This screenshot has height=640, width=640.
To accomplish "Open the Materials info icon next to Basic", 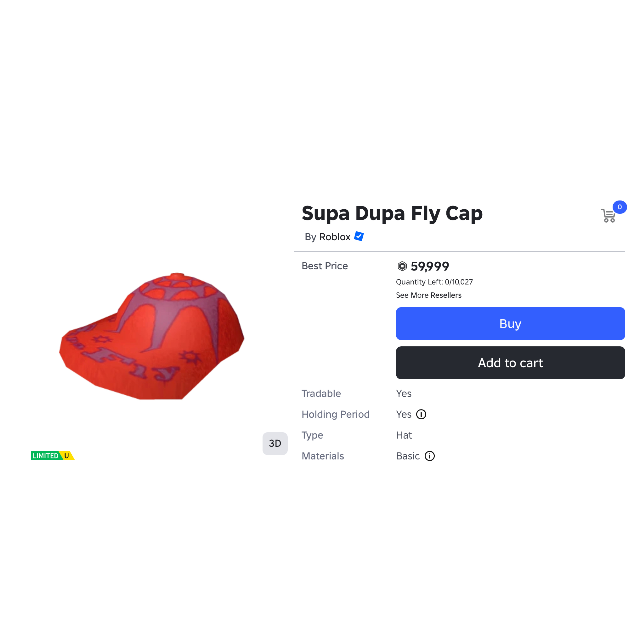I will (x=430, y=456).
